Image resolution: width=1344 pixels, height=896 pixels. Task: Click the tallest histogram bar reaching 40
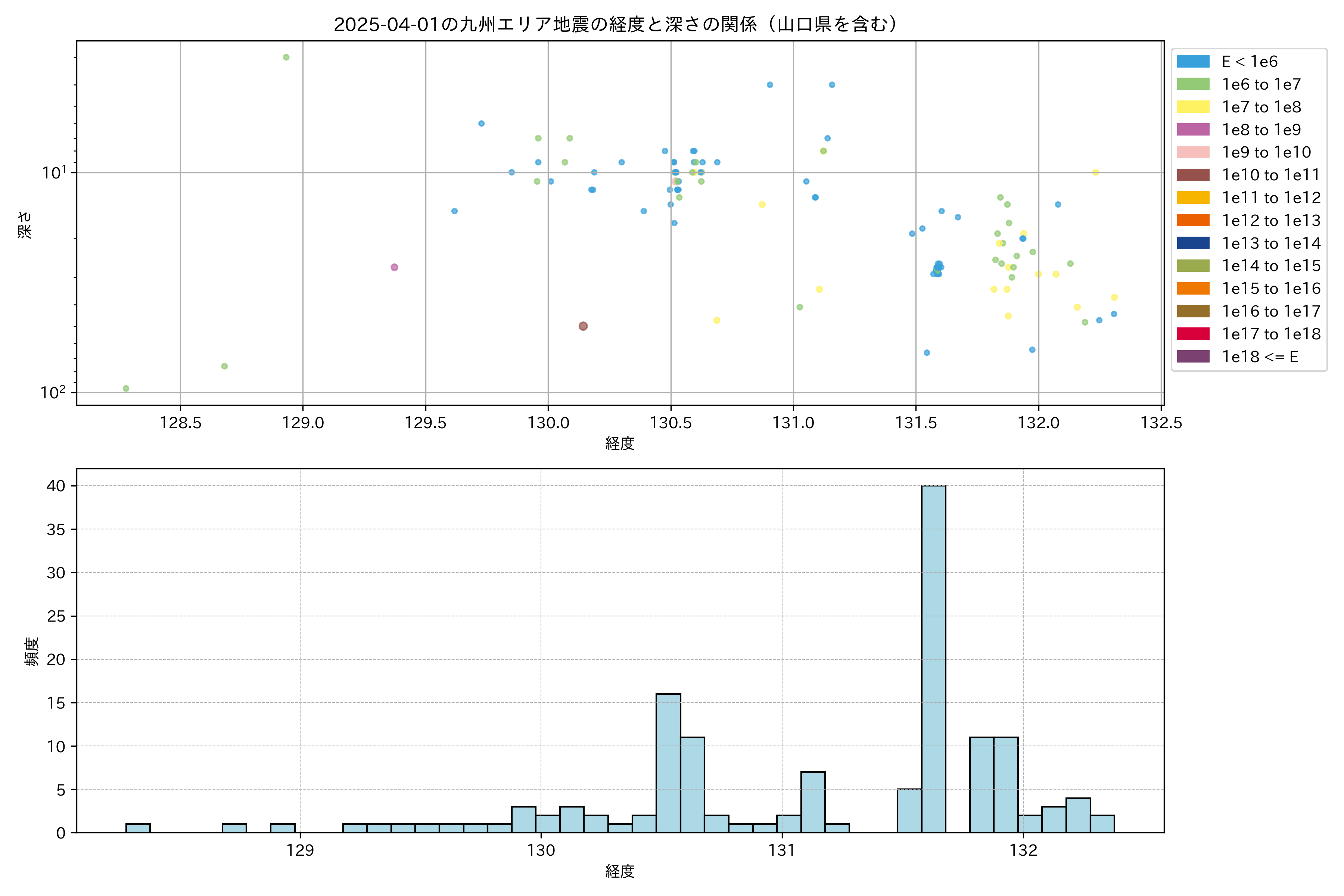point(933,657)
